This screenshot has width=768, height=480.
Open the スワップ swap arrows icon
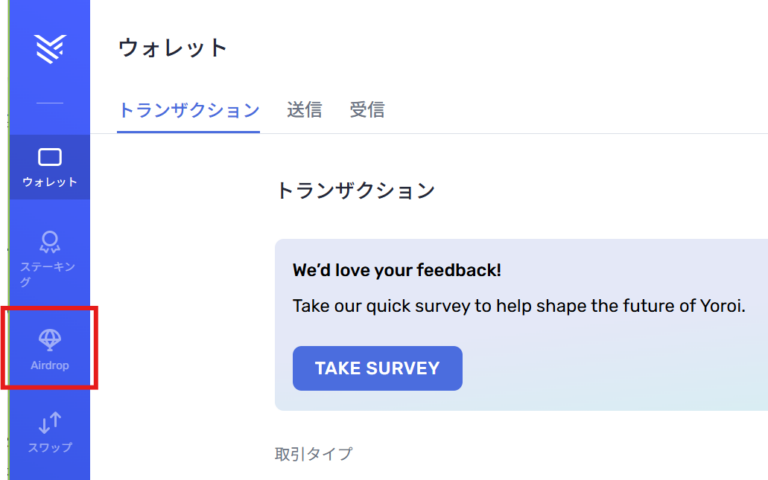tap(49, 423)
